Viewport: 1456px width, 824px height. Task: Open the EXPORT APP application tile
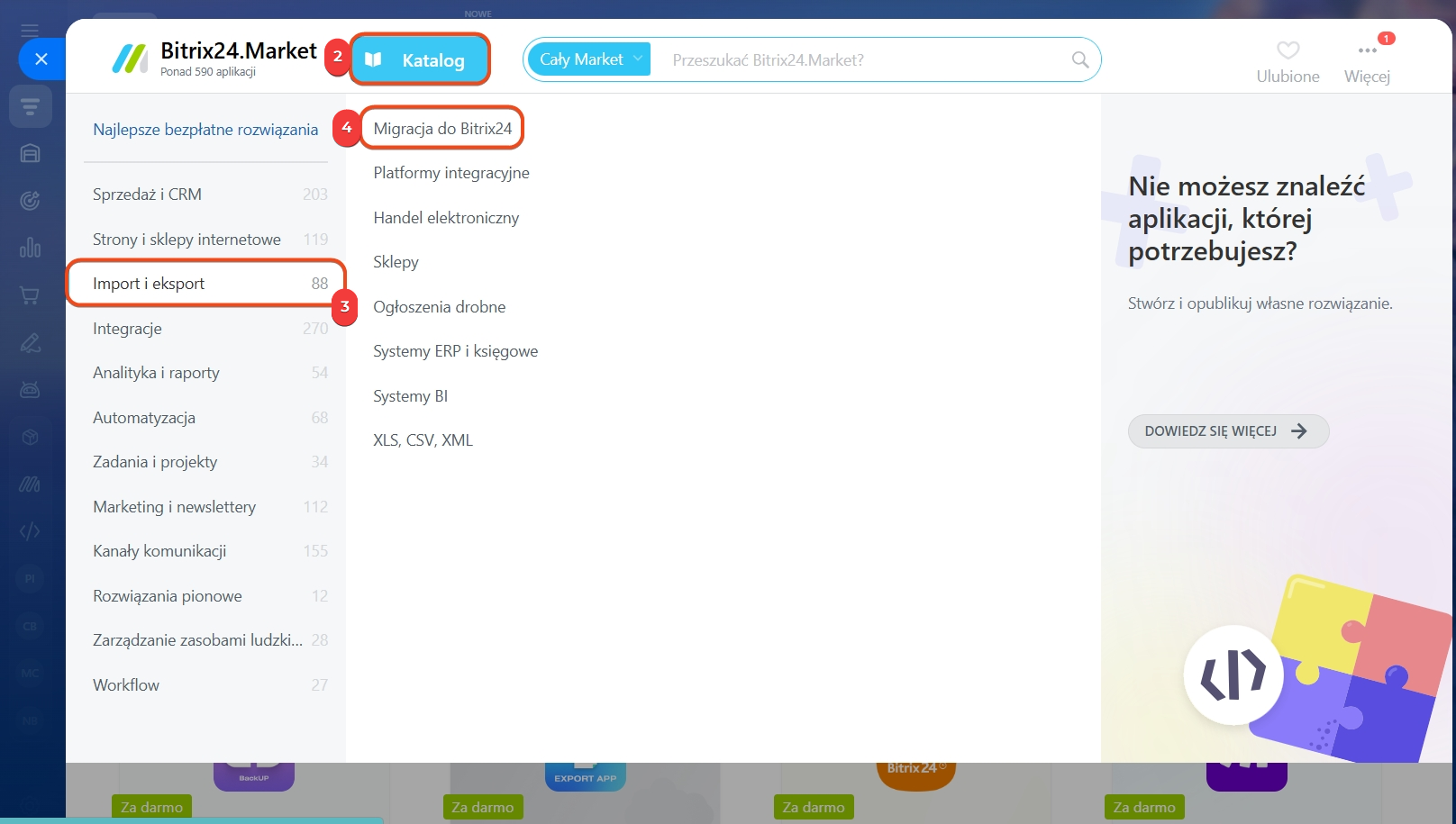point(585,776)
